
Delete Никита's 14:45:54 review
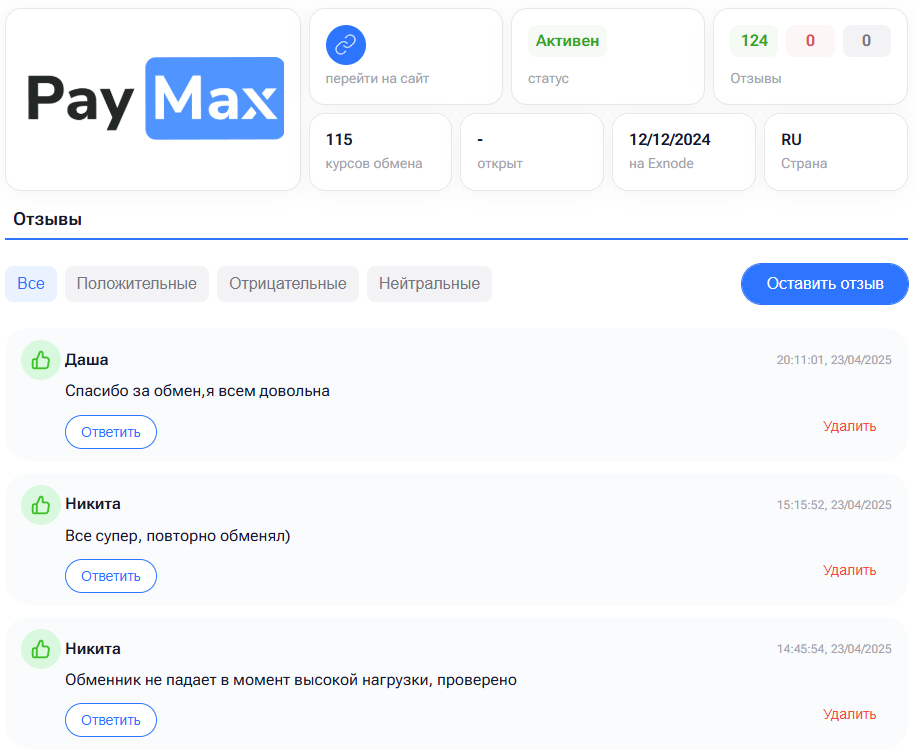pos(849,714)
